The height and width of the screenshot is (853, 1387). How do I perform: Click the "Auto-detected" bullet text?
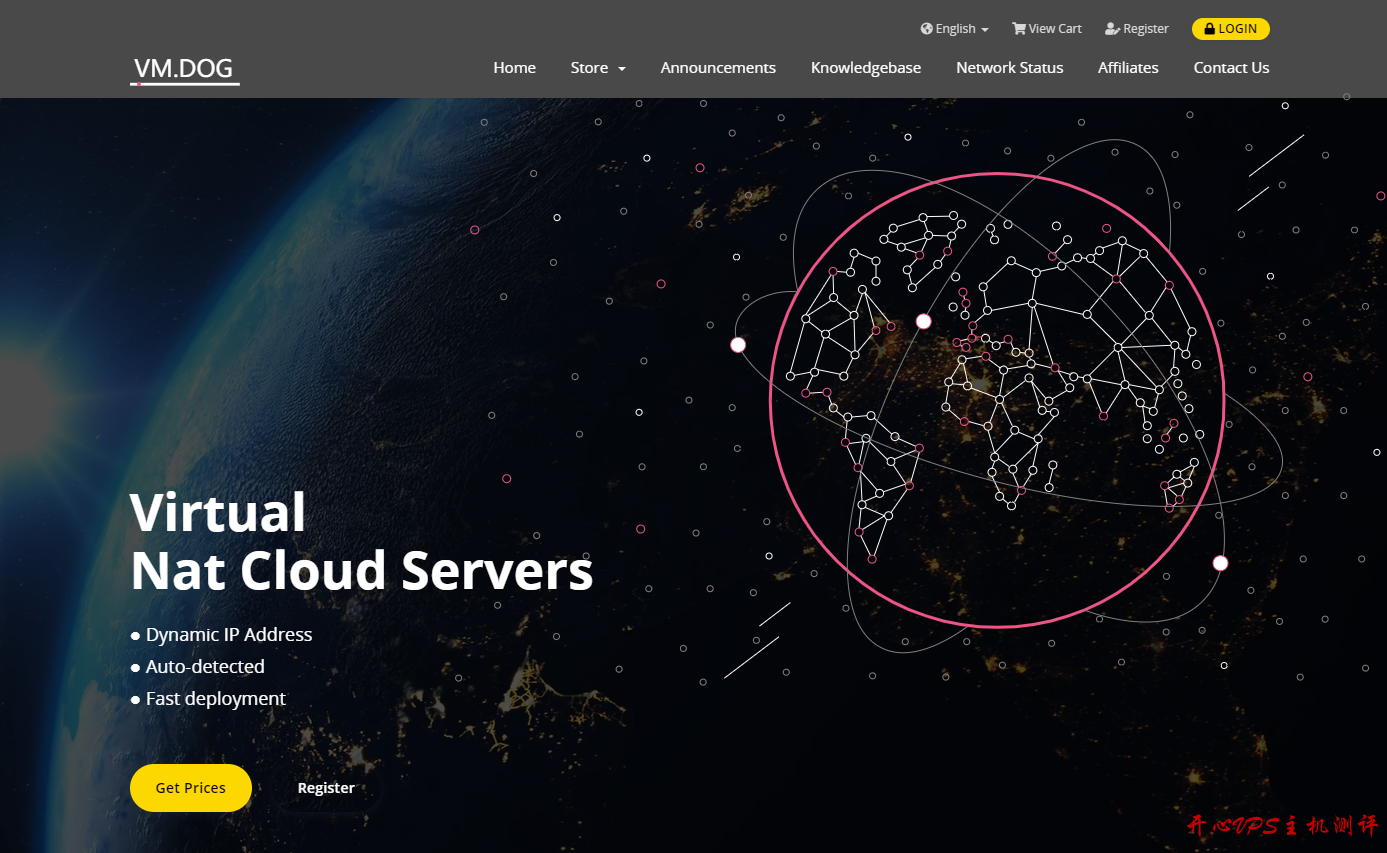point(205,667)
